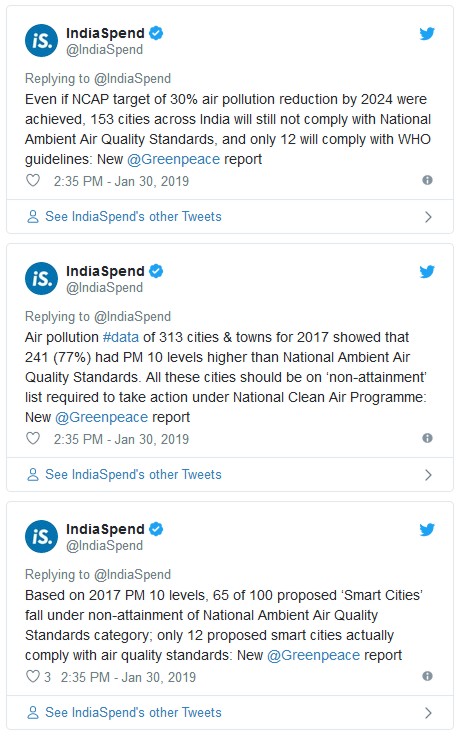This screenshot has width=459, height=737.
Task: Click See IndiaSpend's other Tweets under first tweet
Action: pyautogui.click(x=133, y=217)
